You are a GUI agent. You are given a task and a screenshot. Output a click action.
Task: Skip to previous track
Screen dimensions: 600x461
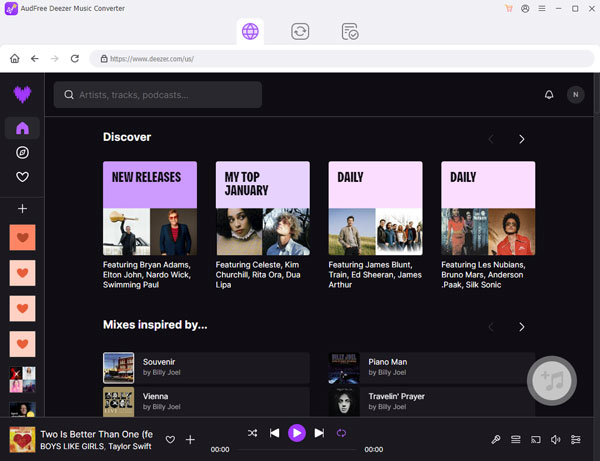click(x=274, y=433)
